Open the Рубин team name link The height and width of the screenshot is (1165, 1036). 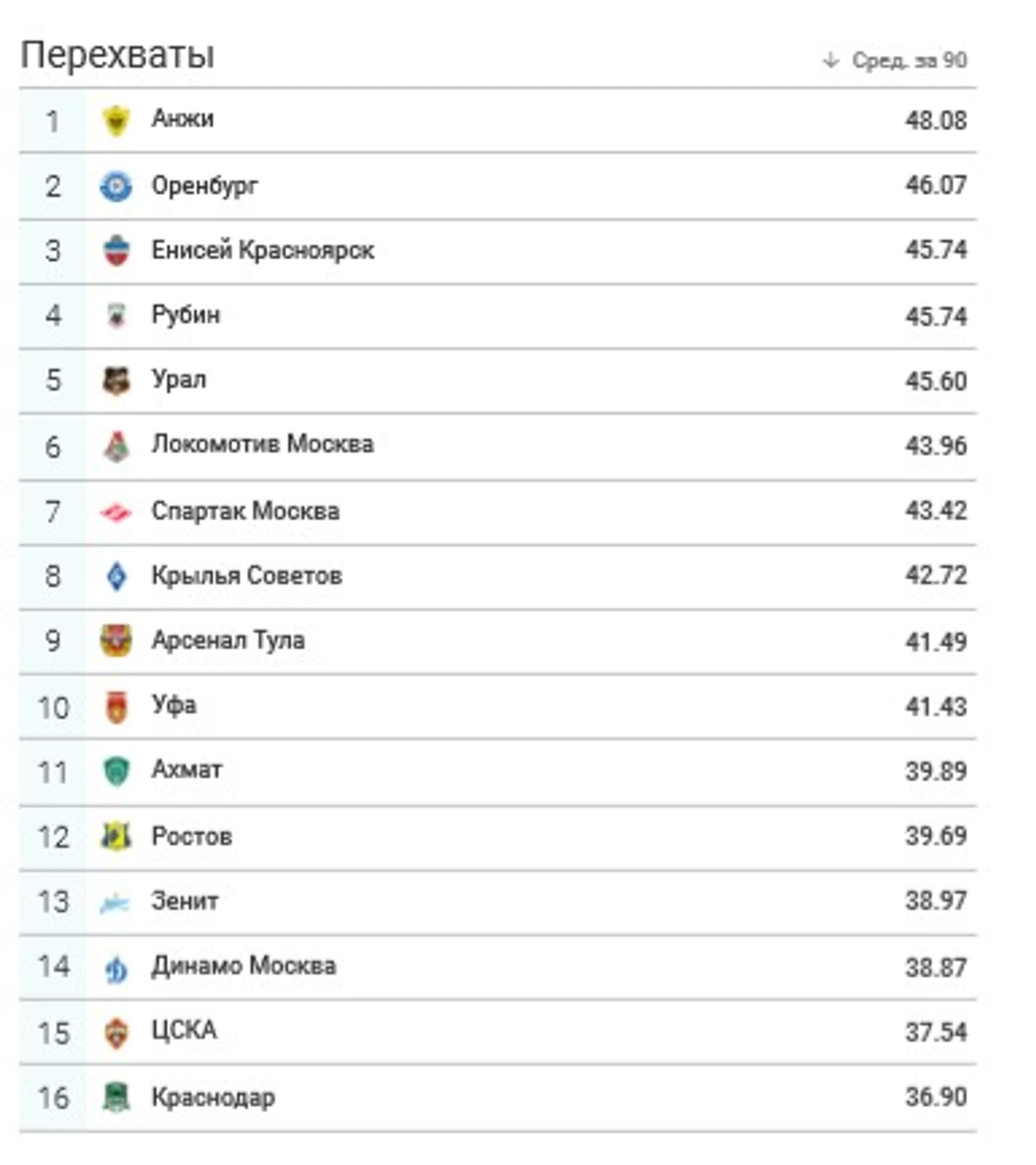[x=186, y=315]
